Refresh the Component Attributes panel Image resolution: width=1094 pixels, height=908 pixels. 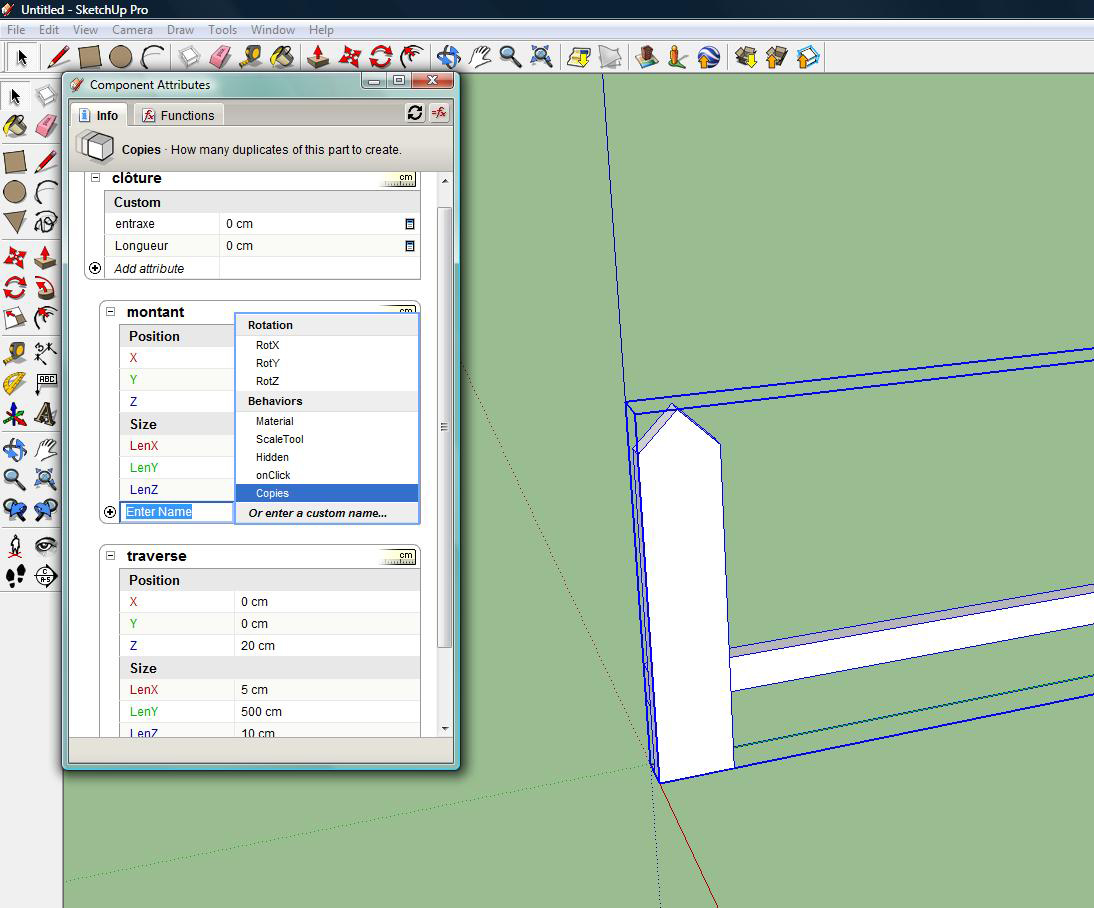[x=415, y=114]
